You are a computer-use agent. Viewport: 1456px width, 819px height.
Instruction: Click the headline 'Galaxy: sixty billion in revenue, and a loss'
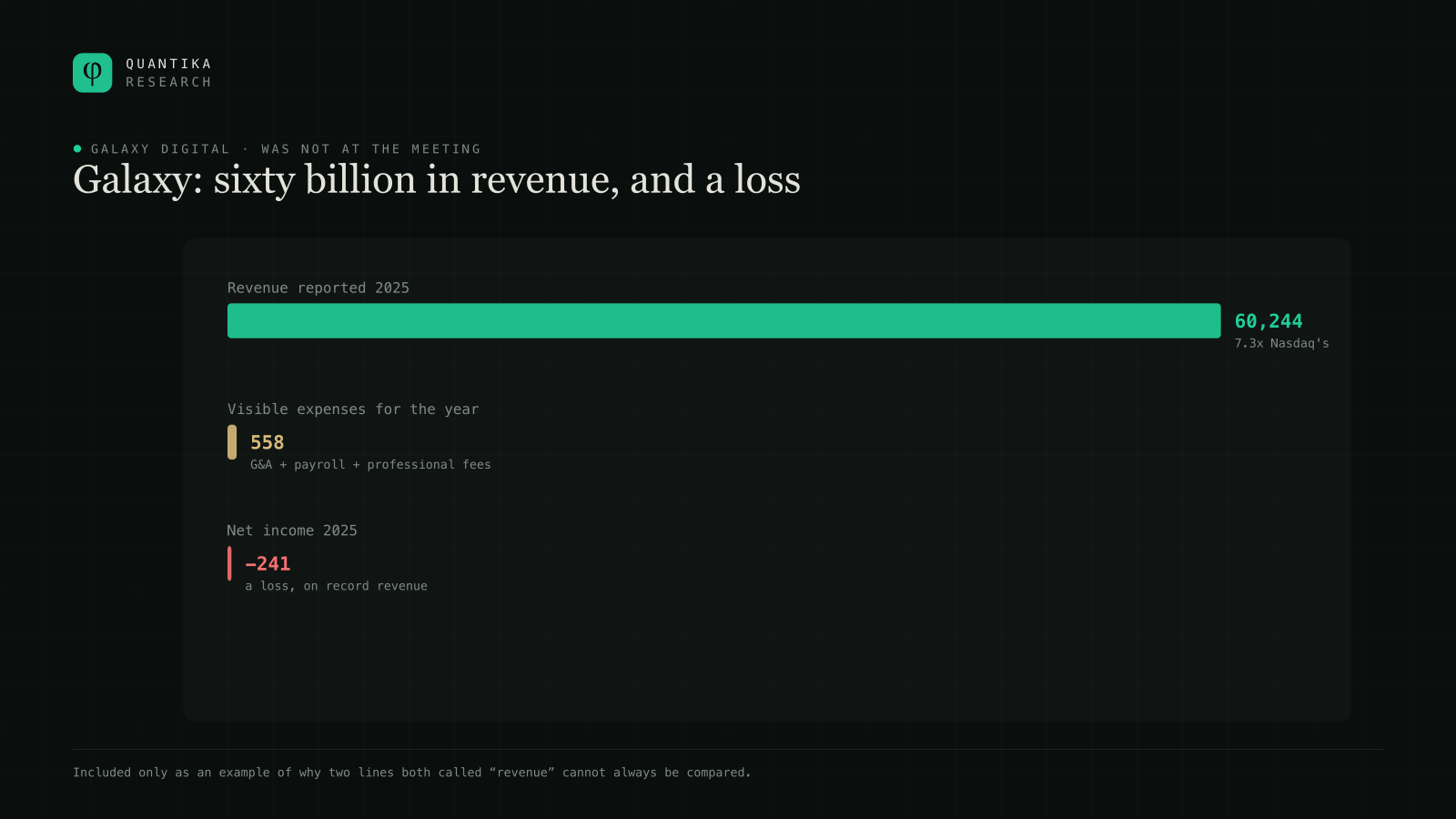[x=437, y=180]
